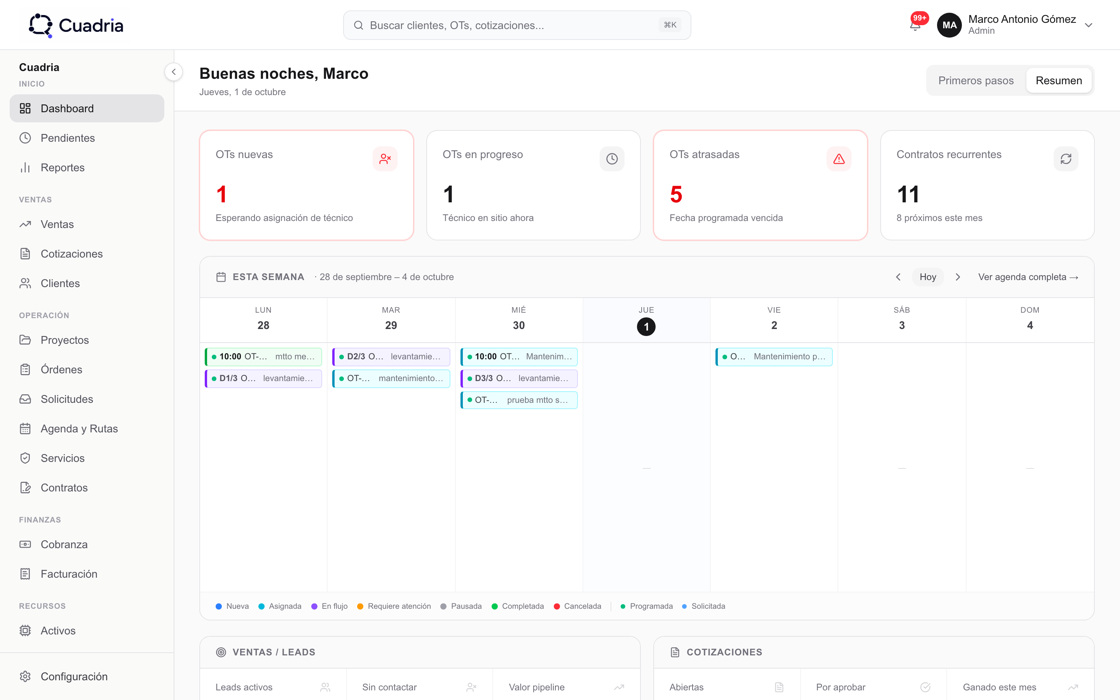Click the Reportes bar chart icon
The image size is (1120, 700).
click(25, 167)
